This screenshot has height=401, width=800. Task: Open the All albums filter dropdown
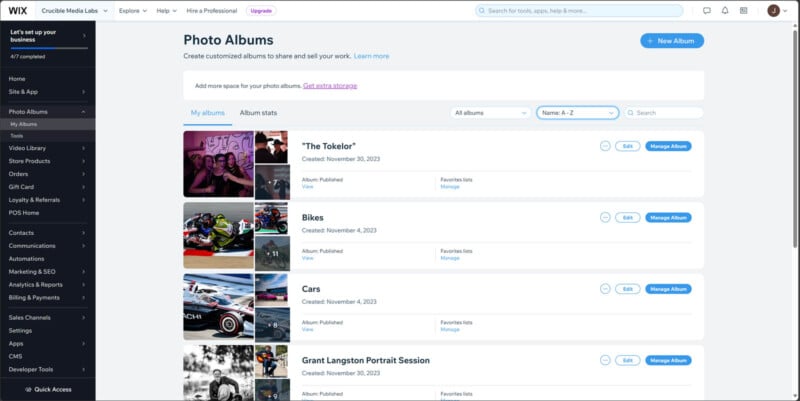pyautogui.click(x=490, y=113)
